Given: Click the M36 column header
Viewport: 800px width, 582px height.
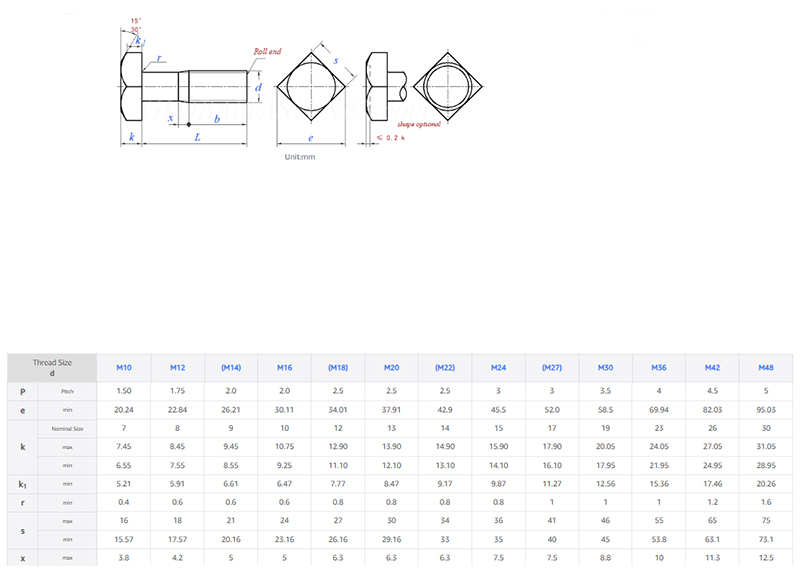Looking at the screenshot, I should pyautogui.click(x=658, y=367).
